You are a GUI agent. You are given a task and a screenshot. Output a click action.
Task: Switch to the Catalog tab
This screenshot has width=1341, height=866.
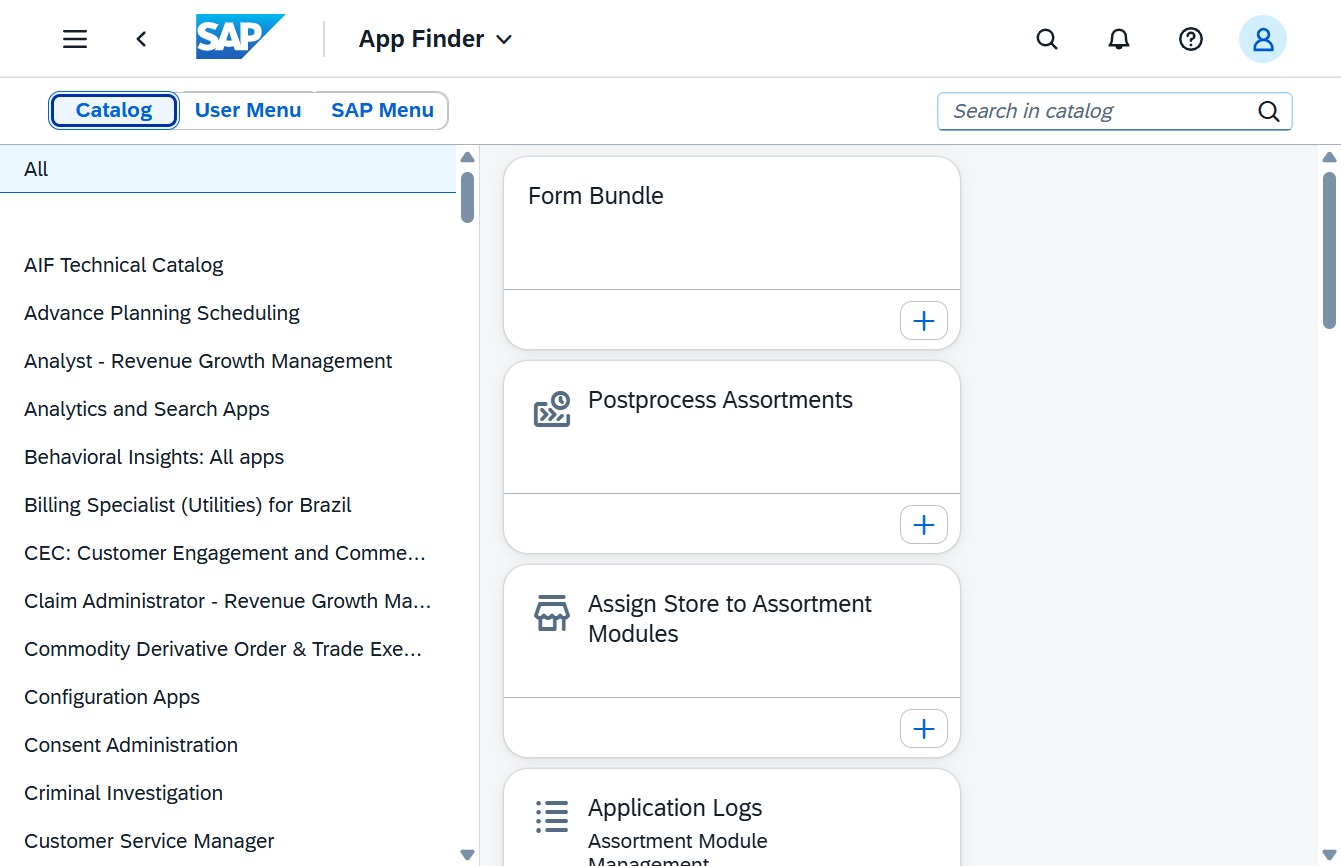114,110
